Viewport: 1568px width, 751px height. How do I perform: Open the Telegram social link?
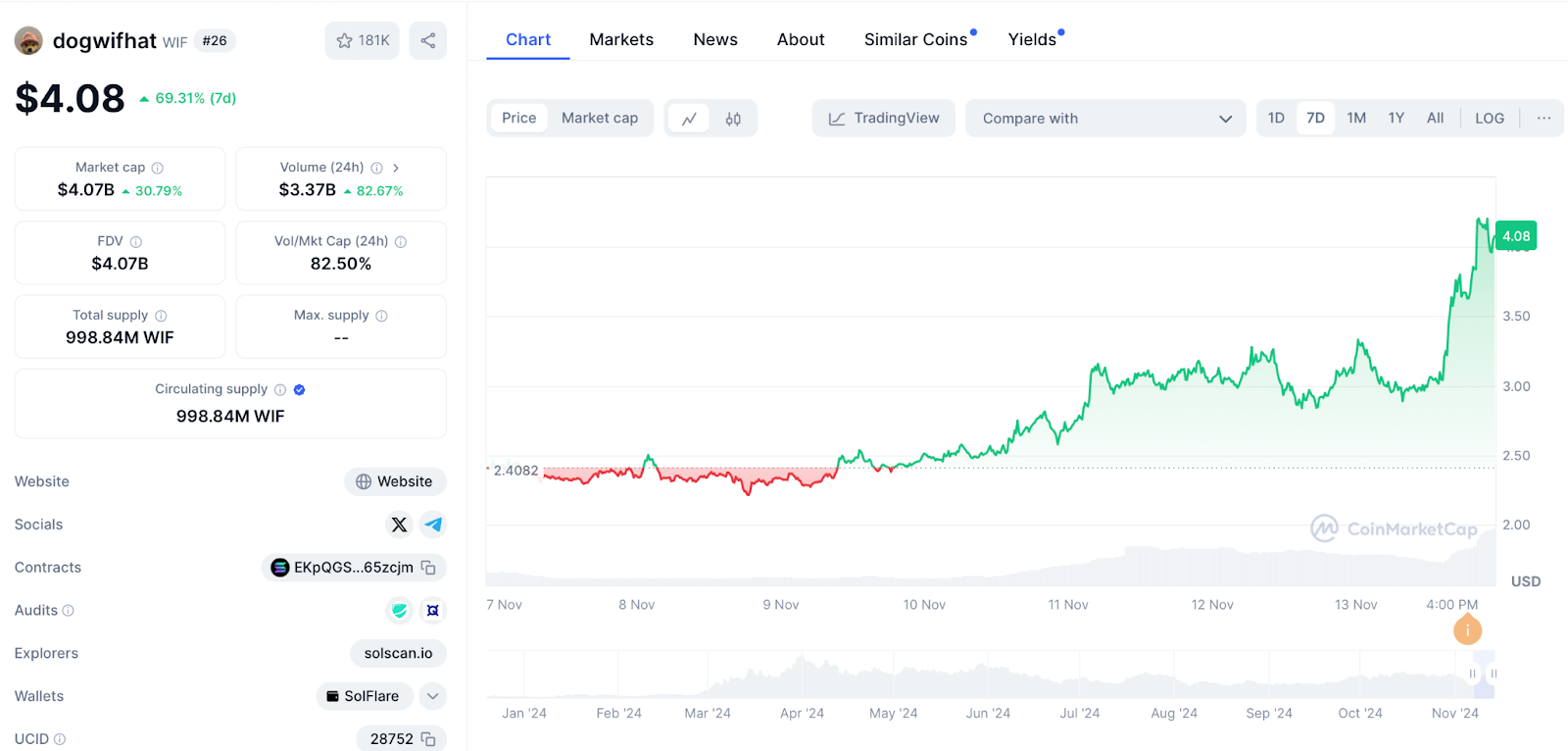433,525
